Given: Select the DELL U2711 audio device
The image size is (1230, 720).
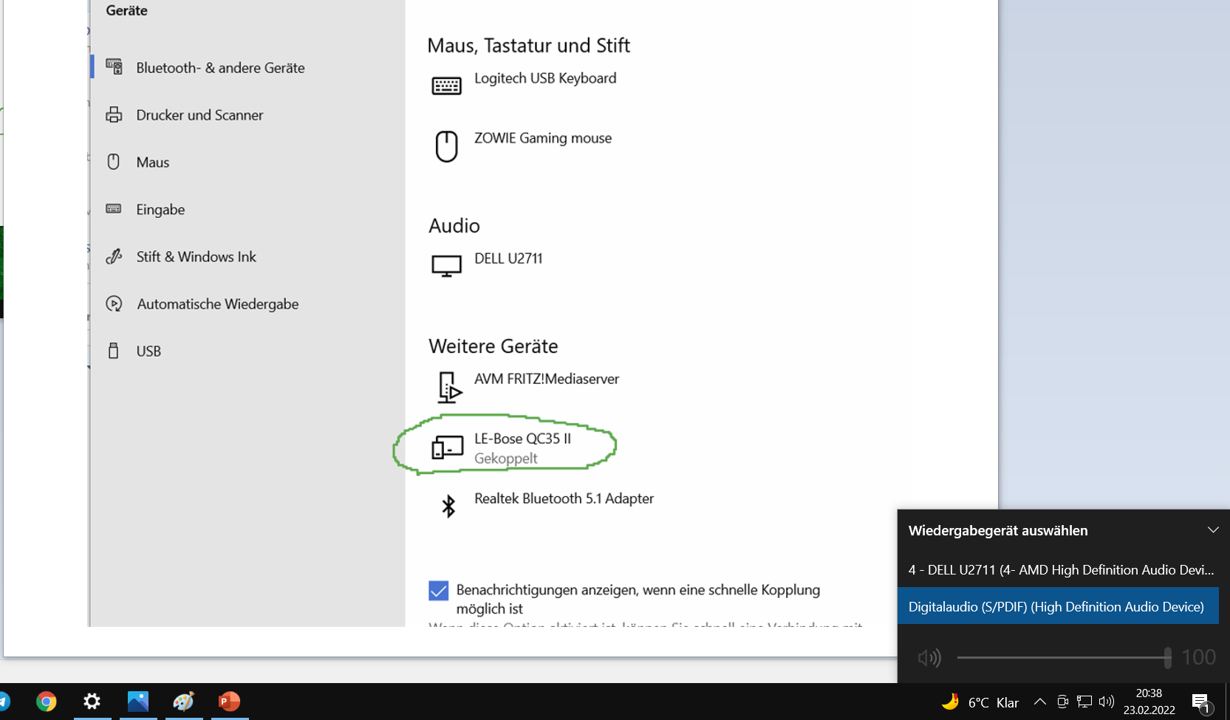Looking at the screenshot, I should click(508, 258).
